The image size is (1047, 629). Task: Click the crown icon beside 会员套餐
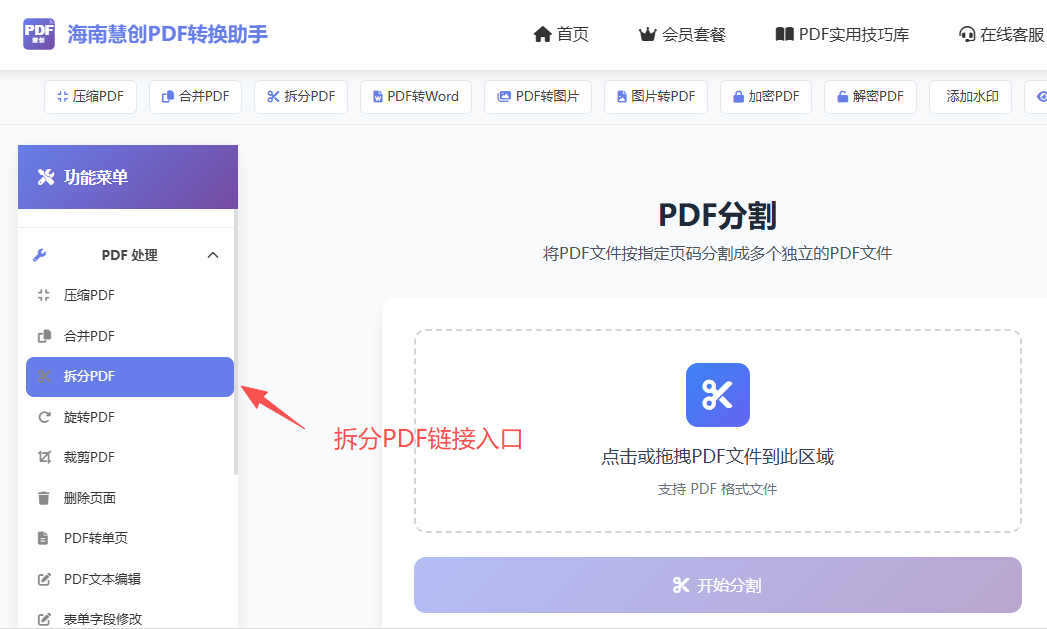pos(647,34)
